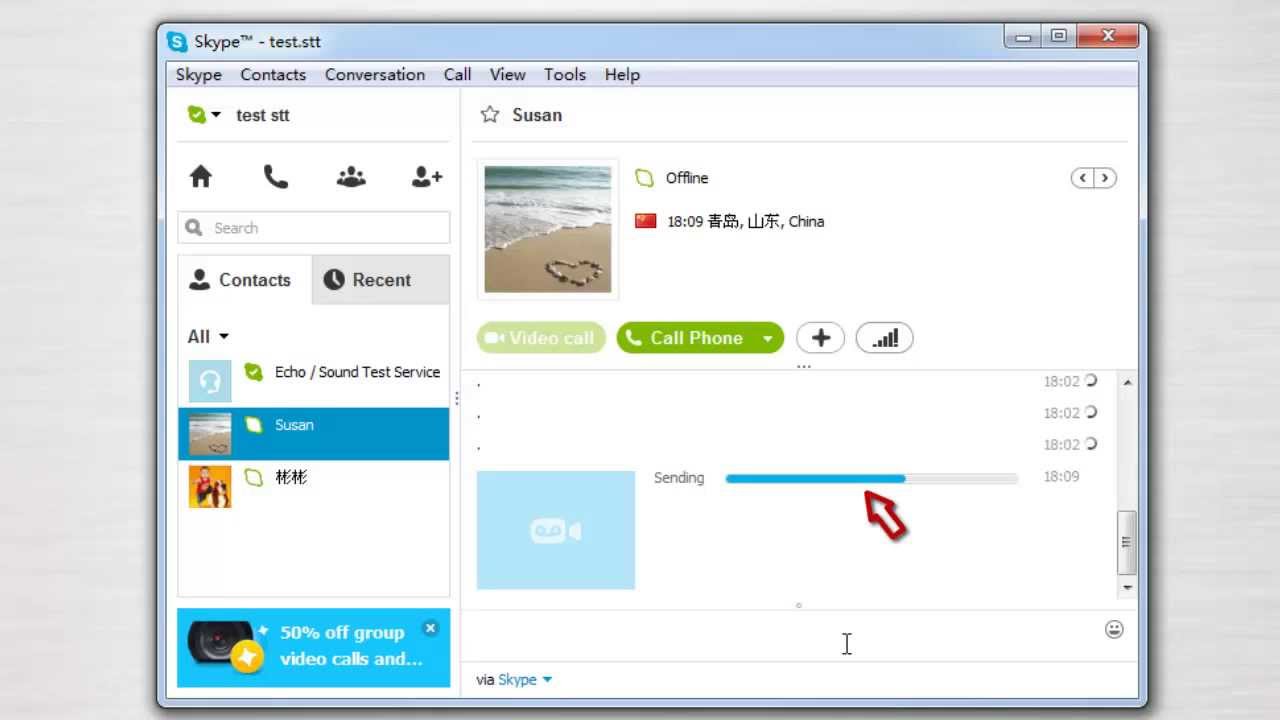Screen dimensions: 1280x720
Task: Open the View menu
Action: coord(507,75)
